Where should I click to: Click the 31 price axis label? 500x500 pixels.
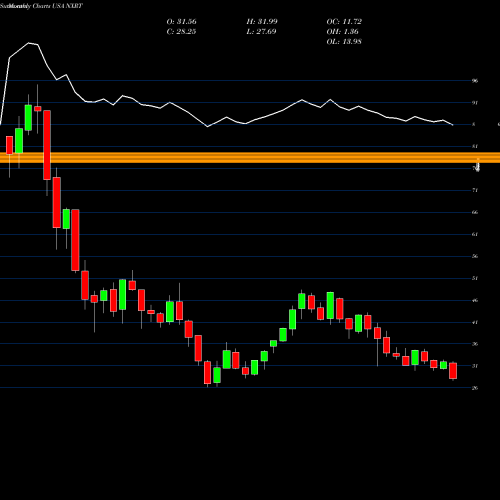475,366
